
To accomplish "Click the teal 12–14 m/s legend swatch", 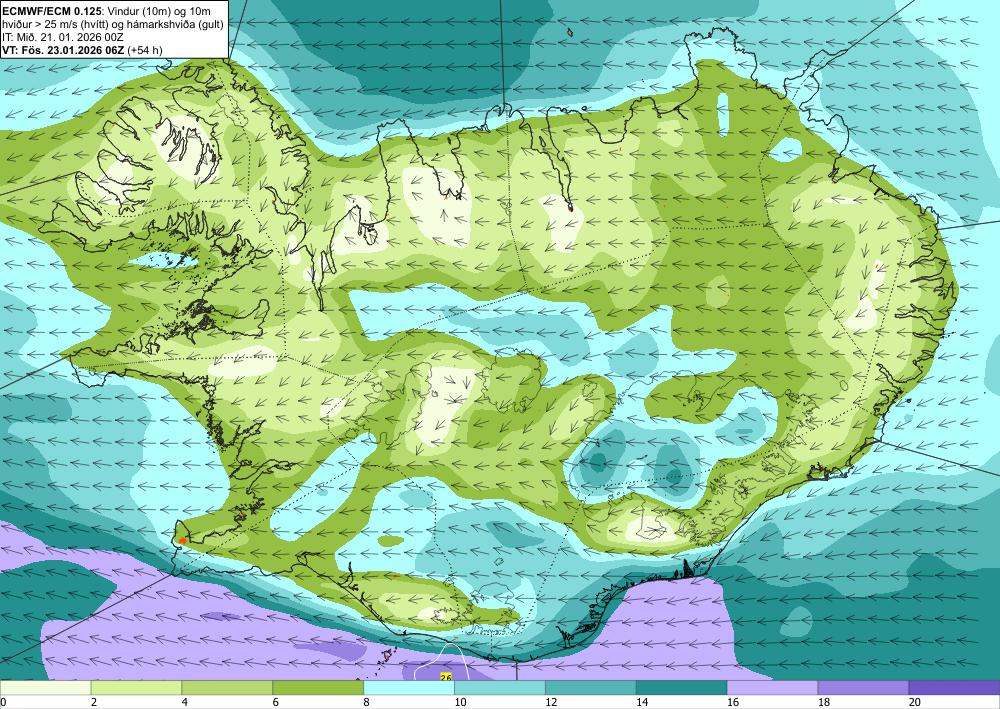I will (591, 688).
